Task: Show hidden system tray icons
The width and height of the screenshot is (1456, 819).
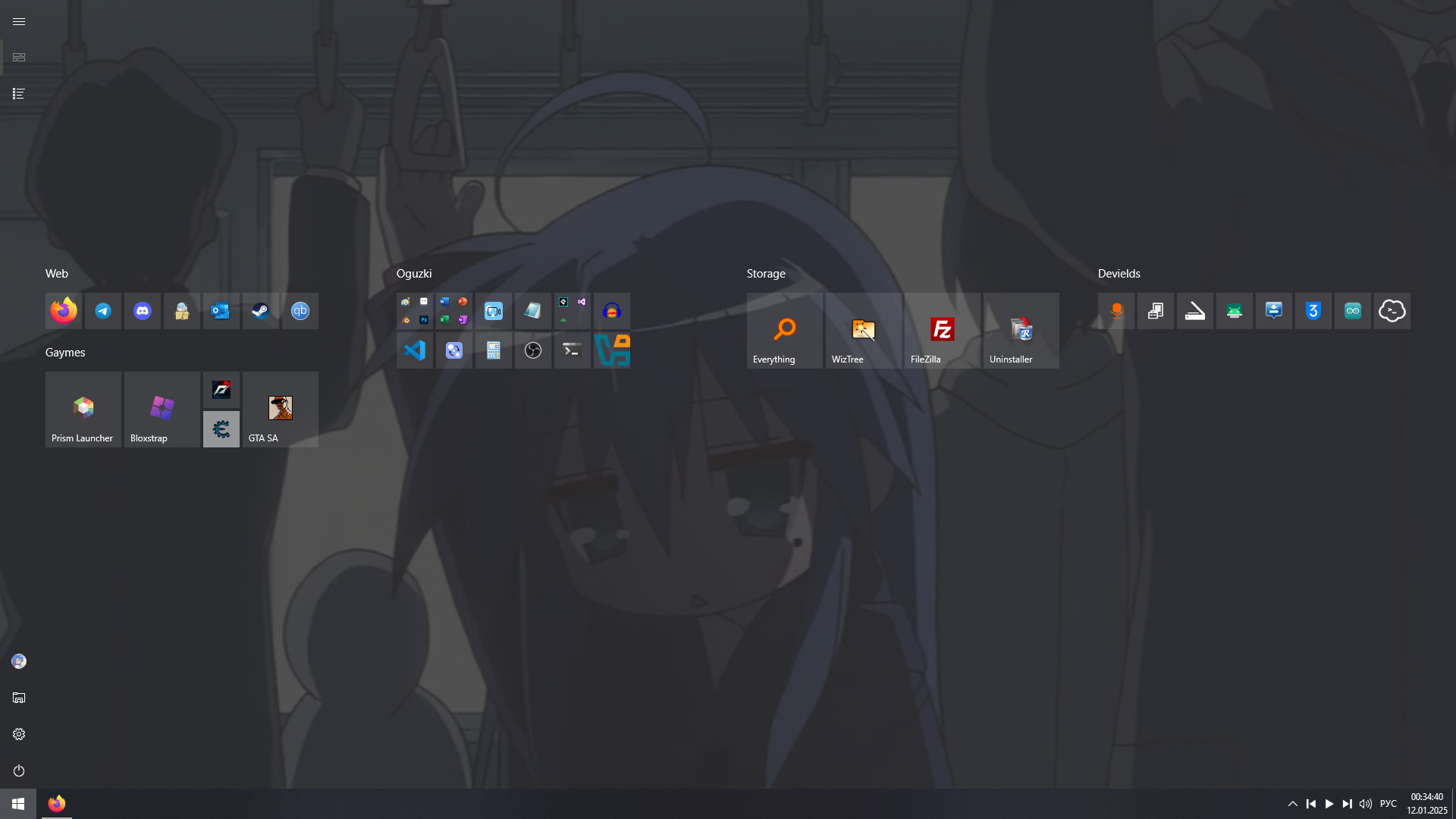Action: (x=1293, y=804)
